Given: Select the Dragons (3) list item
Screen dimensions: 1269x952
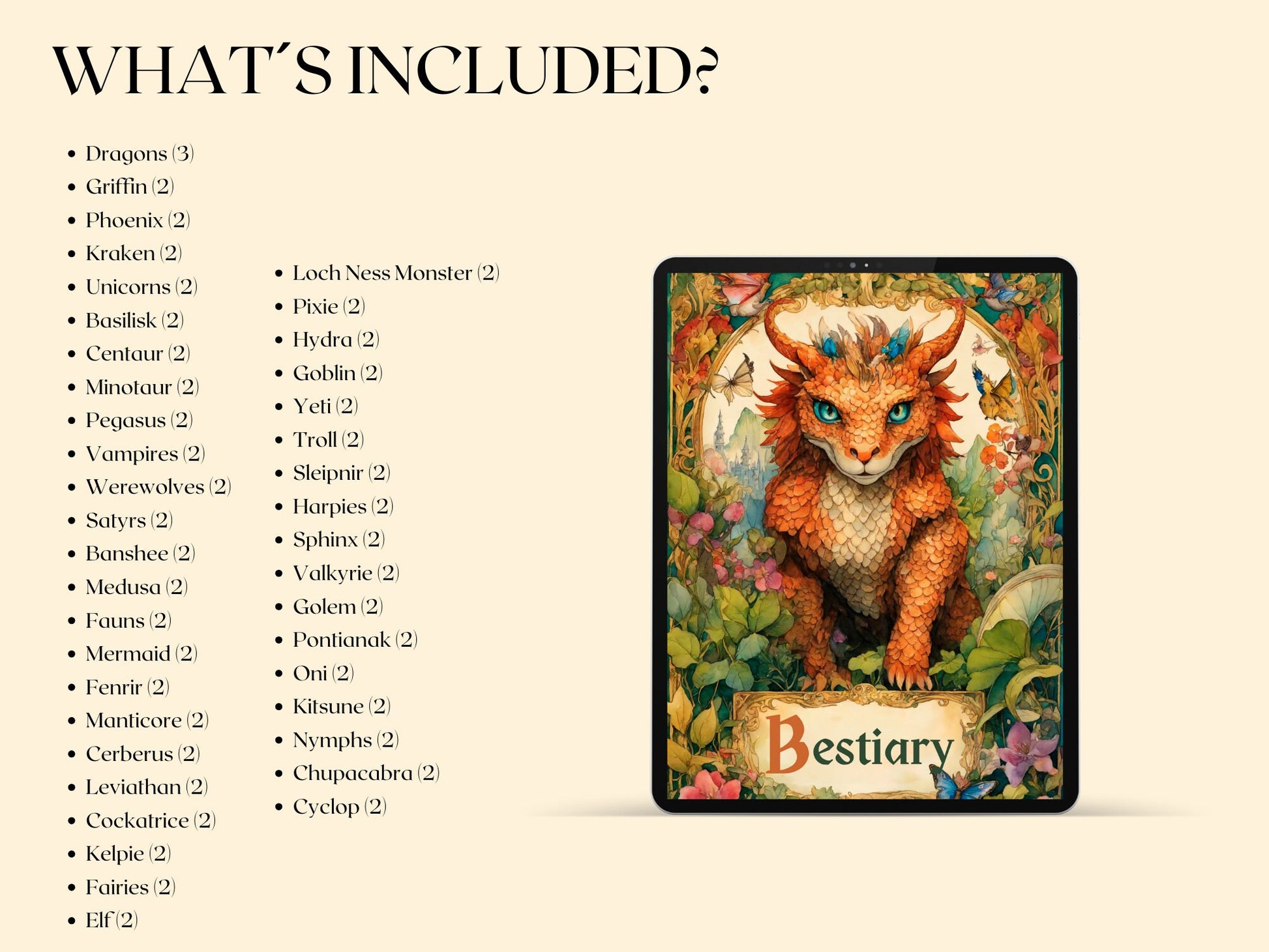Looking at the screenshot, I should [140, 154].
